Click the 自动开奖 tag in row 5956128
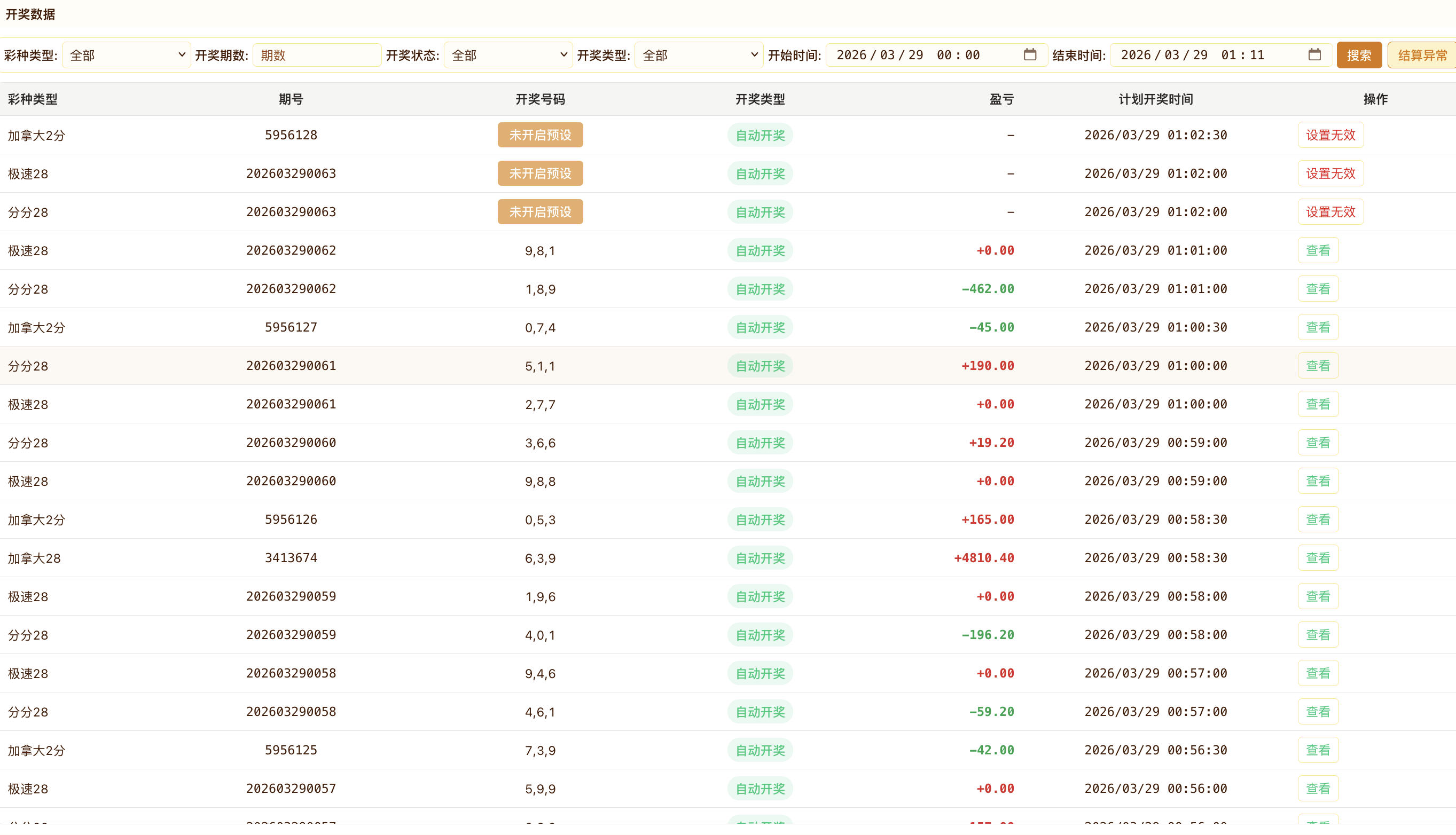Viewport: 1456px width, 835px height. click(760, 135)
